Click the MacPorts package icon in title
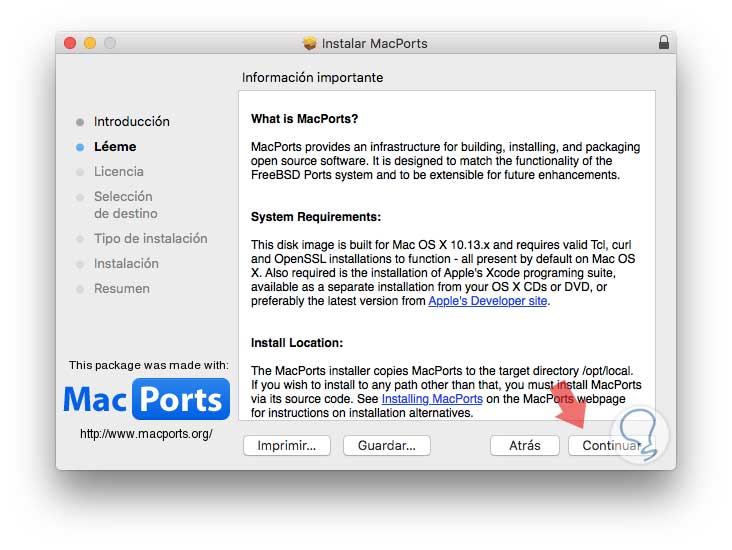 (x=309, y=43)
